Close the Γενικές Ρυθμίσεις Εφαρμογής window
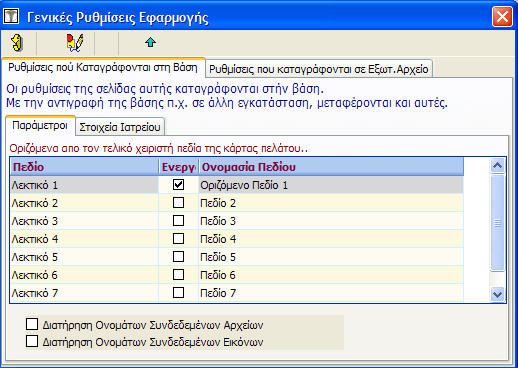This screenshot has width=518, height=368. 502,16
